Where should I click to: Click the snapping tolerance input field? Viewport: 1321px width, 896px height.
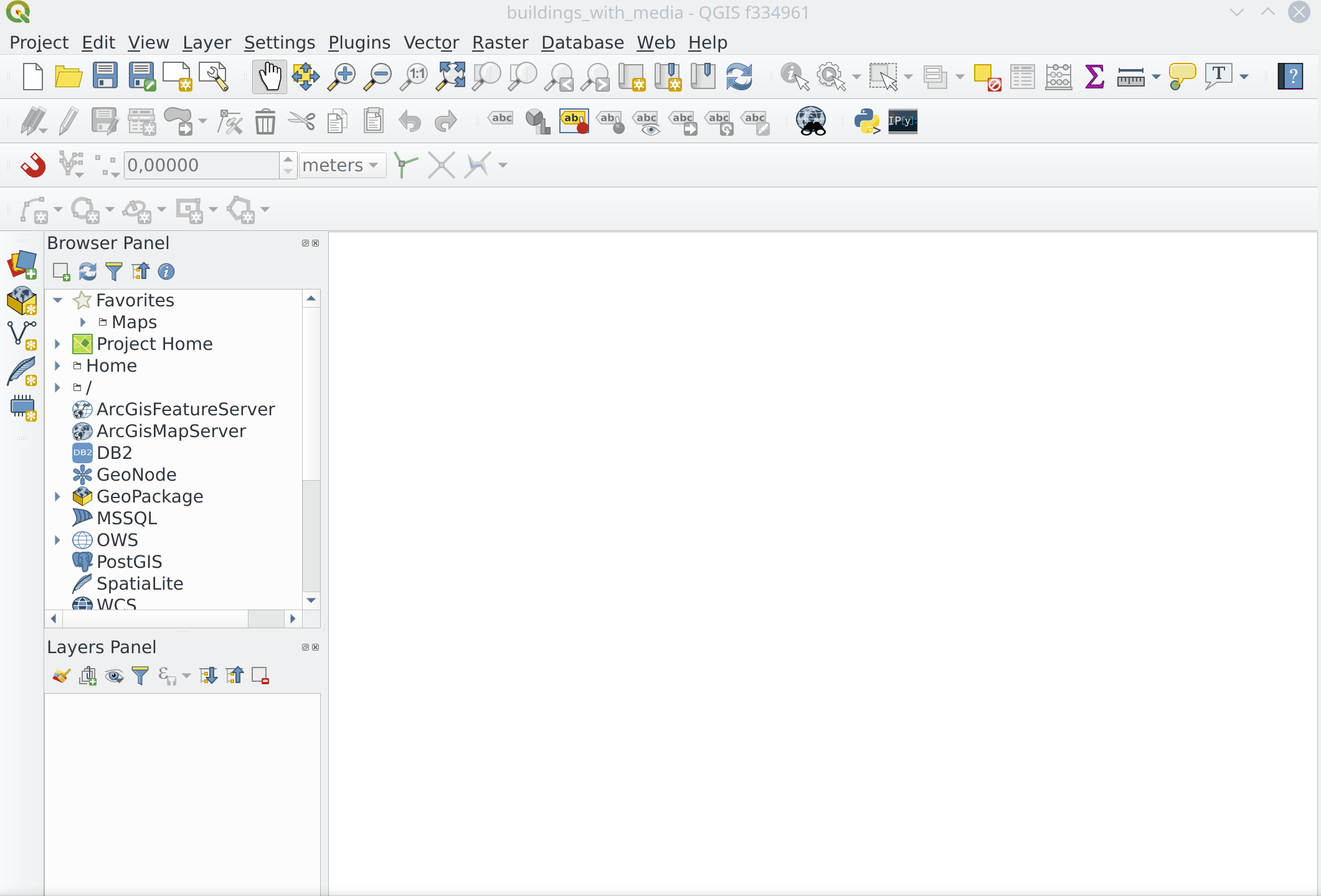click(x=201, y=165)
